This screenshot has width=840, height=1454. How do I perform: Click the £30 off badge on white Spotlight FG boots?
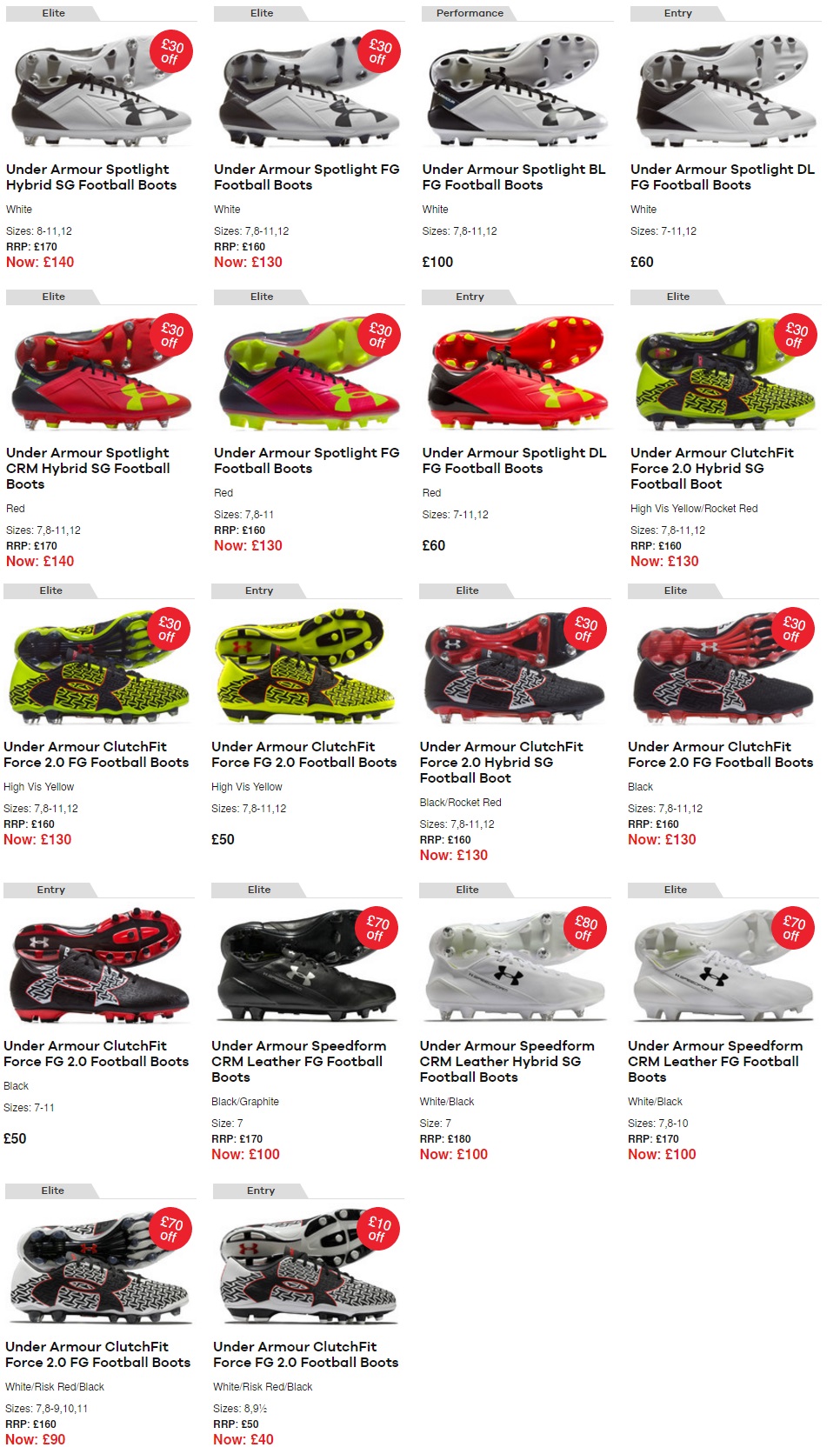pyautogui.click(x=380, y=52)
